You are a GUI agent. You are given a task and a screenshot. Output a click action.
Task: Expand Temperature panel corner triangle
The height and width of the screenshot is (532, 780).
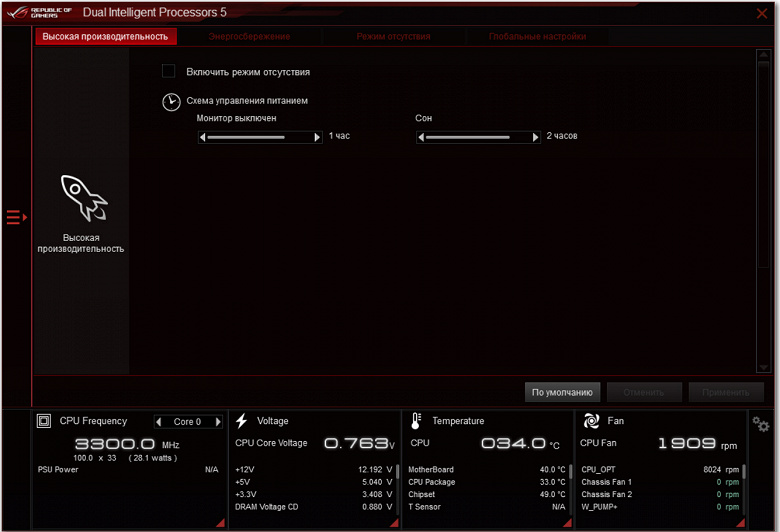pyautogui.click(x=567, y=523)
